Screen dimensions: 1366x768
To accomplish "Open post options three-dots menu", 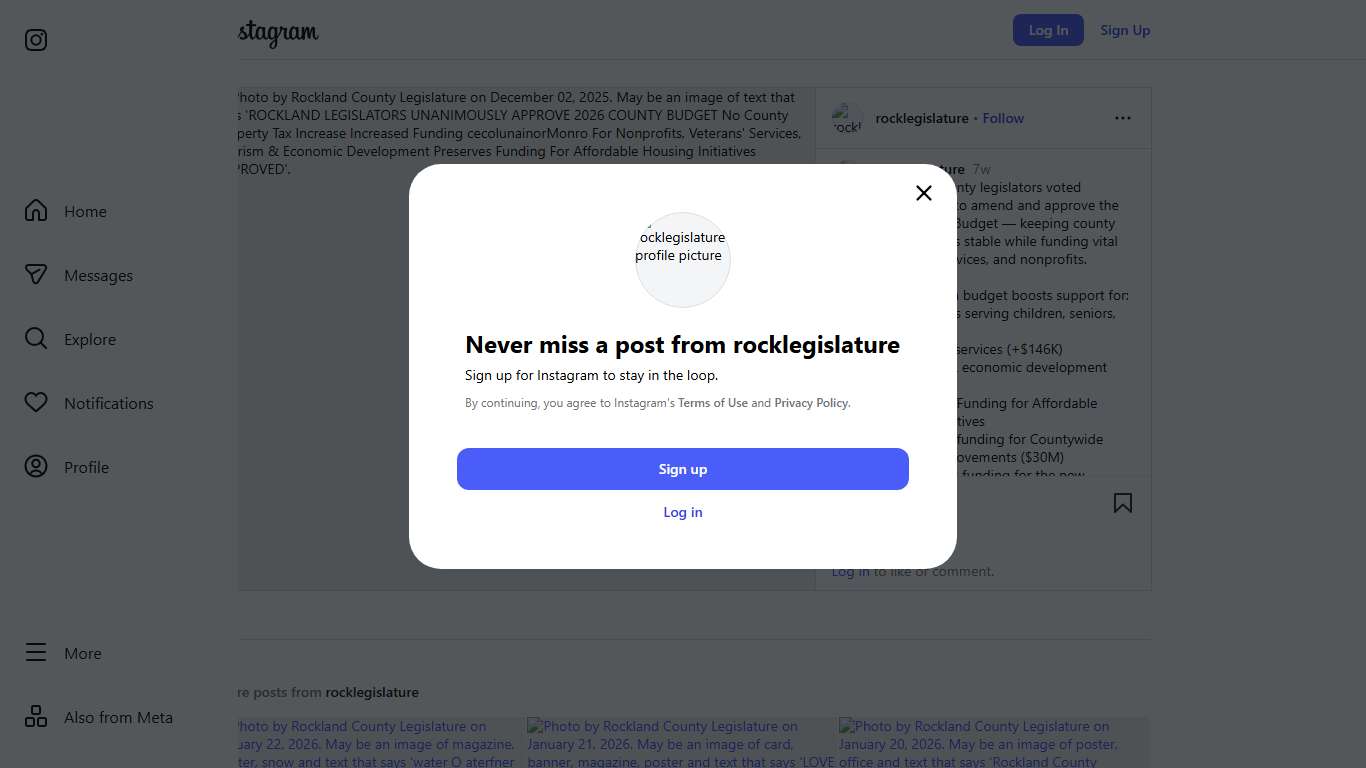I will (x=1123, y=118).
